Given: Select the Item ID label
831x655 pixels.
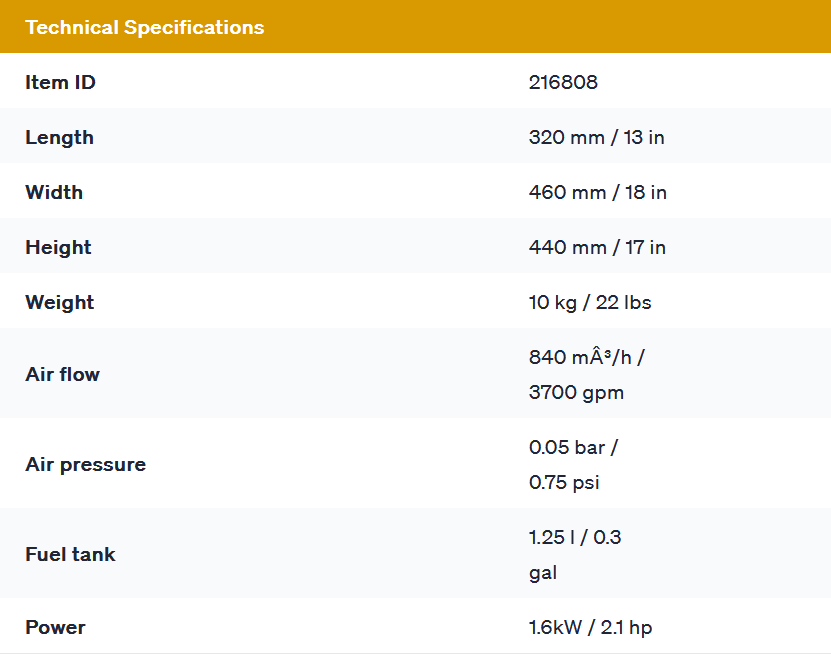Looking at the screenshot, I should tap(60, 82).
